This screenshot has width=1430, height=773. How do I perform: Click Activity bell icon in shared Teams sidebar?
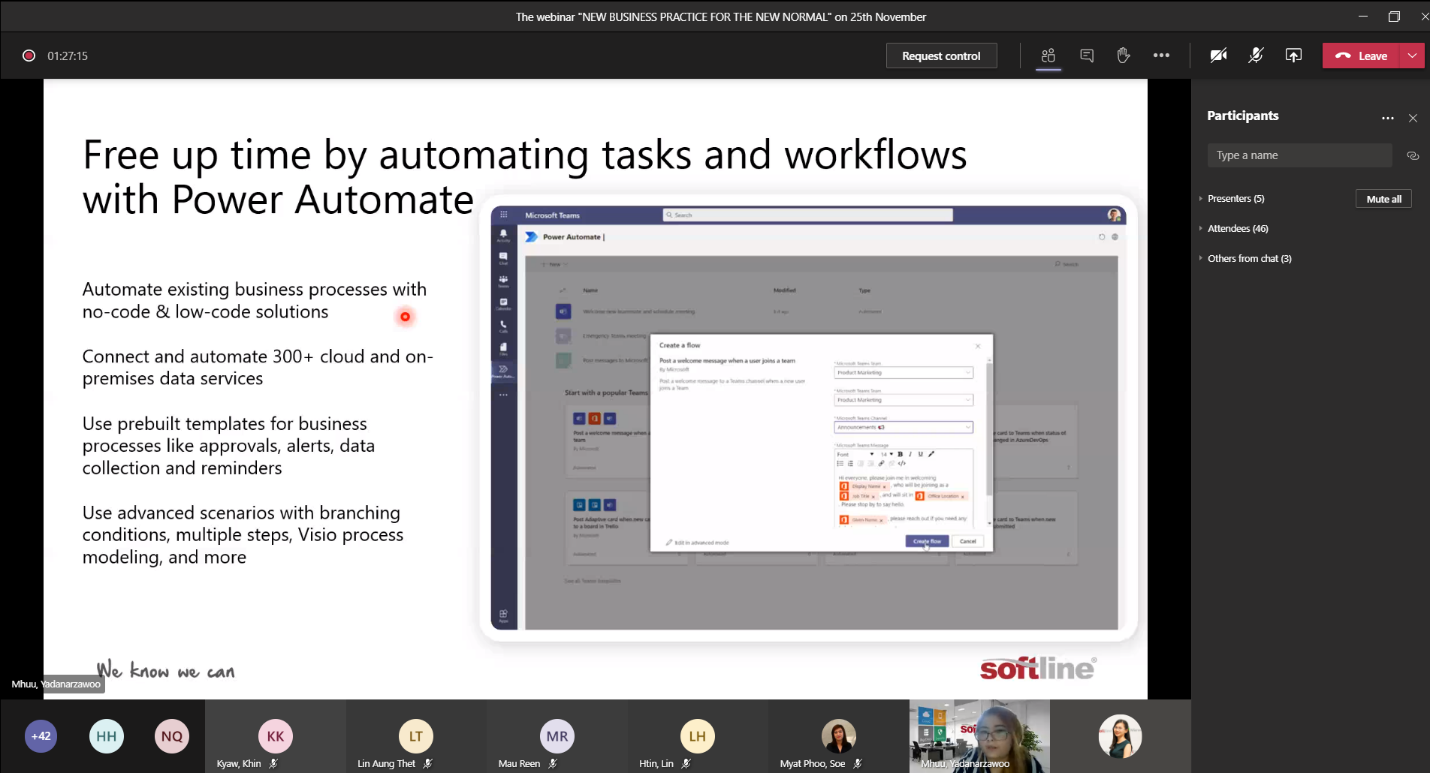pos(503,235)
